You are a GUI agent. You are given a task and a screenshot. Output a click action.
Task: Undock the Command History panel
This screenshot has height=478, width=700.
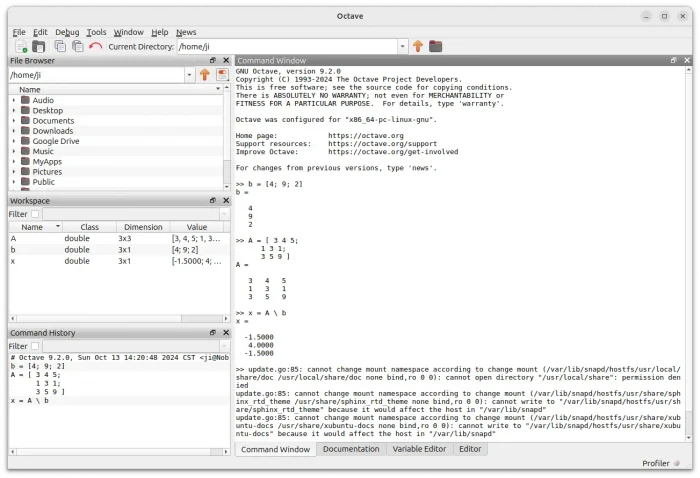click(212, 333)
